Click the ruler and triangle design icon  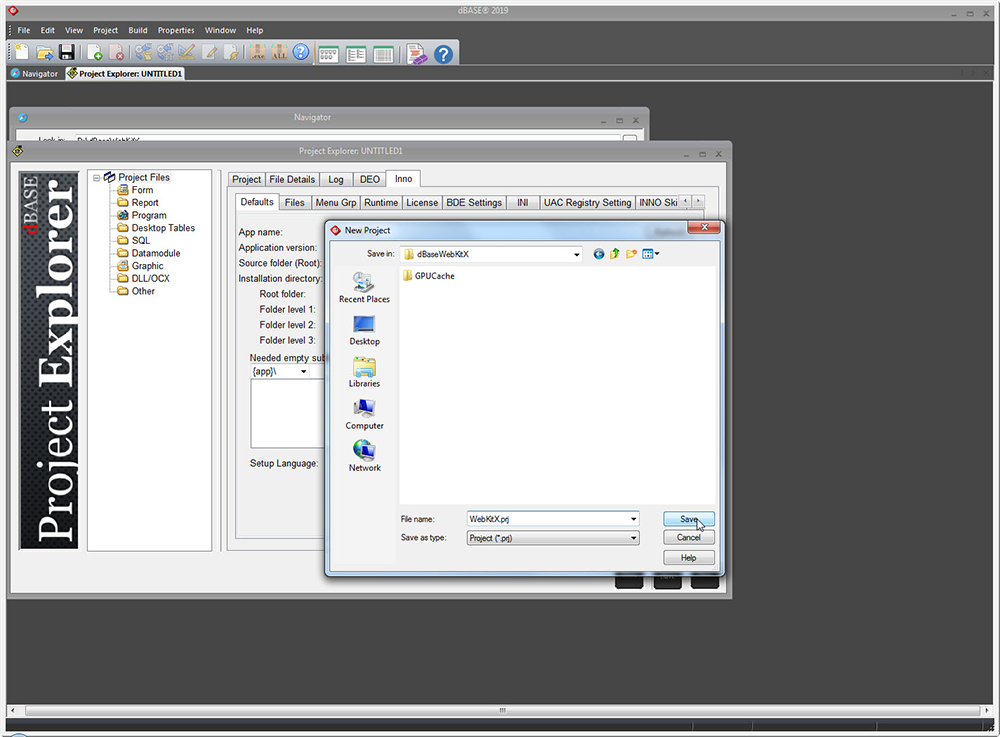pos(186,52)
